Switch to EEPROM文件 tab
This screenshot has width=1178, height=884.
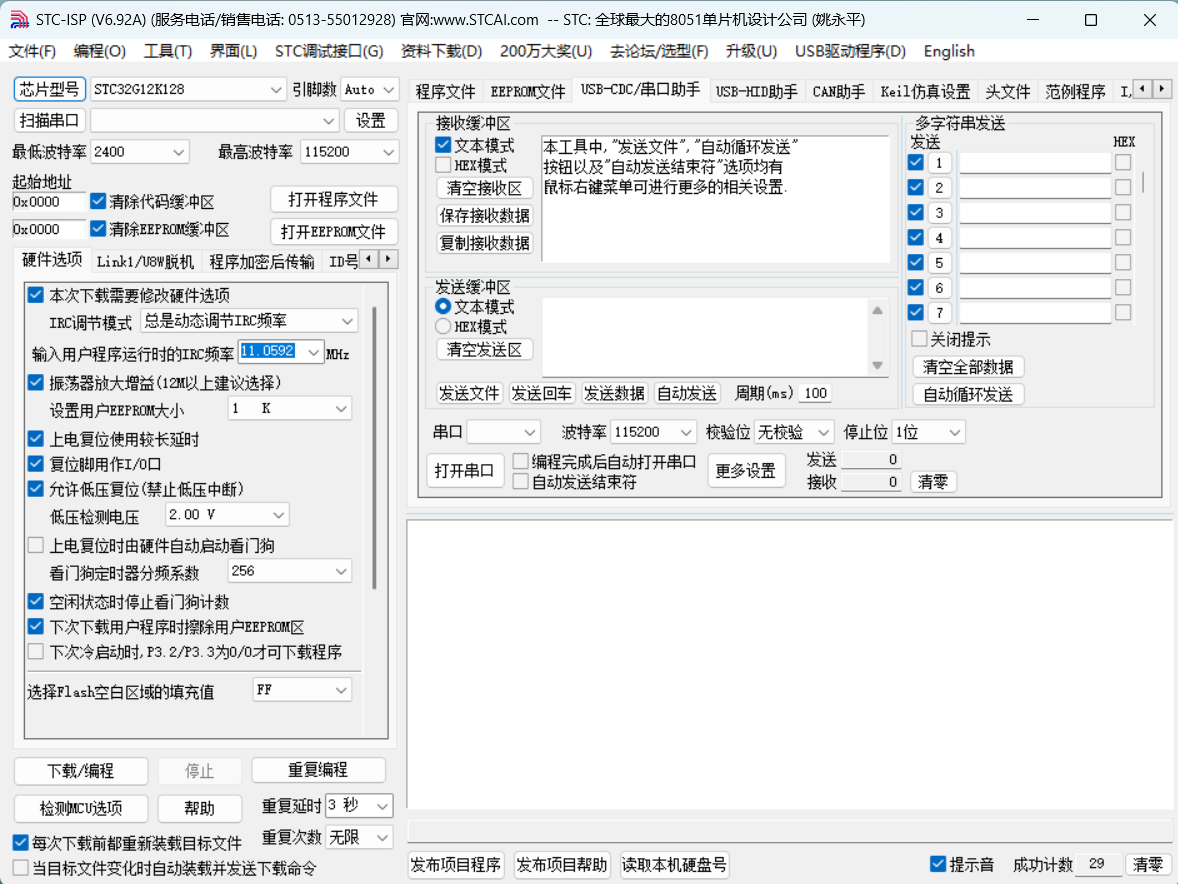[x=527, y=92]
